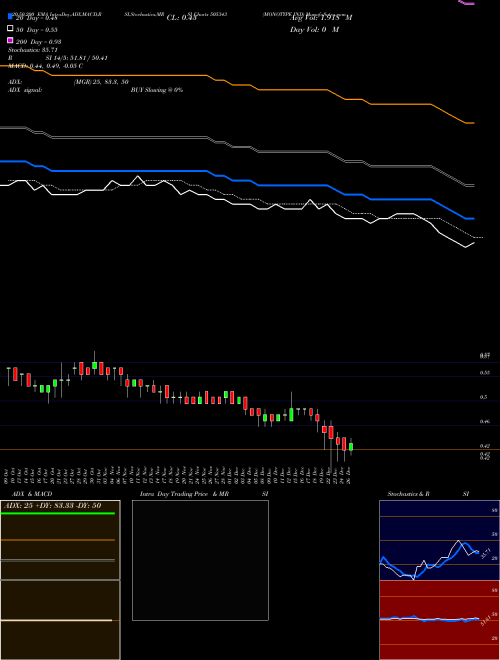Click the 0.46 price axis label
The height and width of the screenshot is (660, 500).
(484, 421)
